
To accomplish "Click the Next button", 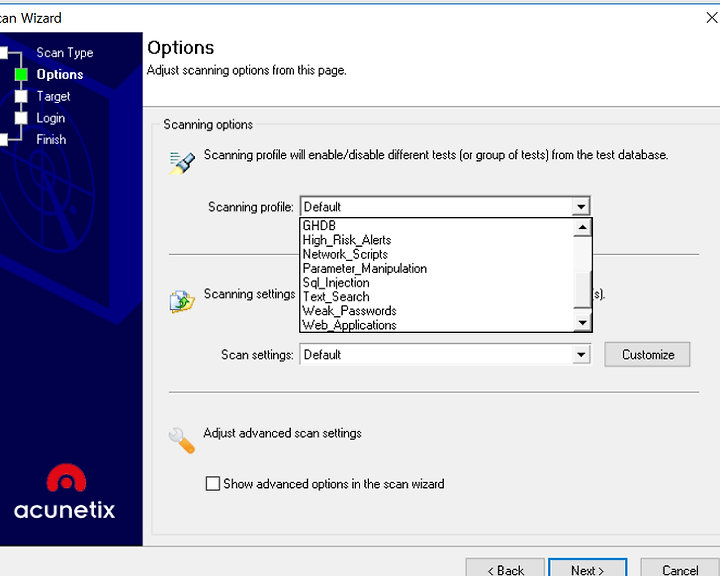I will click(588, 569).
